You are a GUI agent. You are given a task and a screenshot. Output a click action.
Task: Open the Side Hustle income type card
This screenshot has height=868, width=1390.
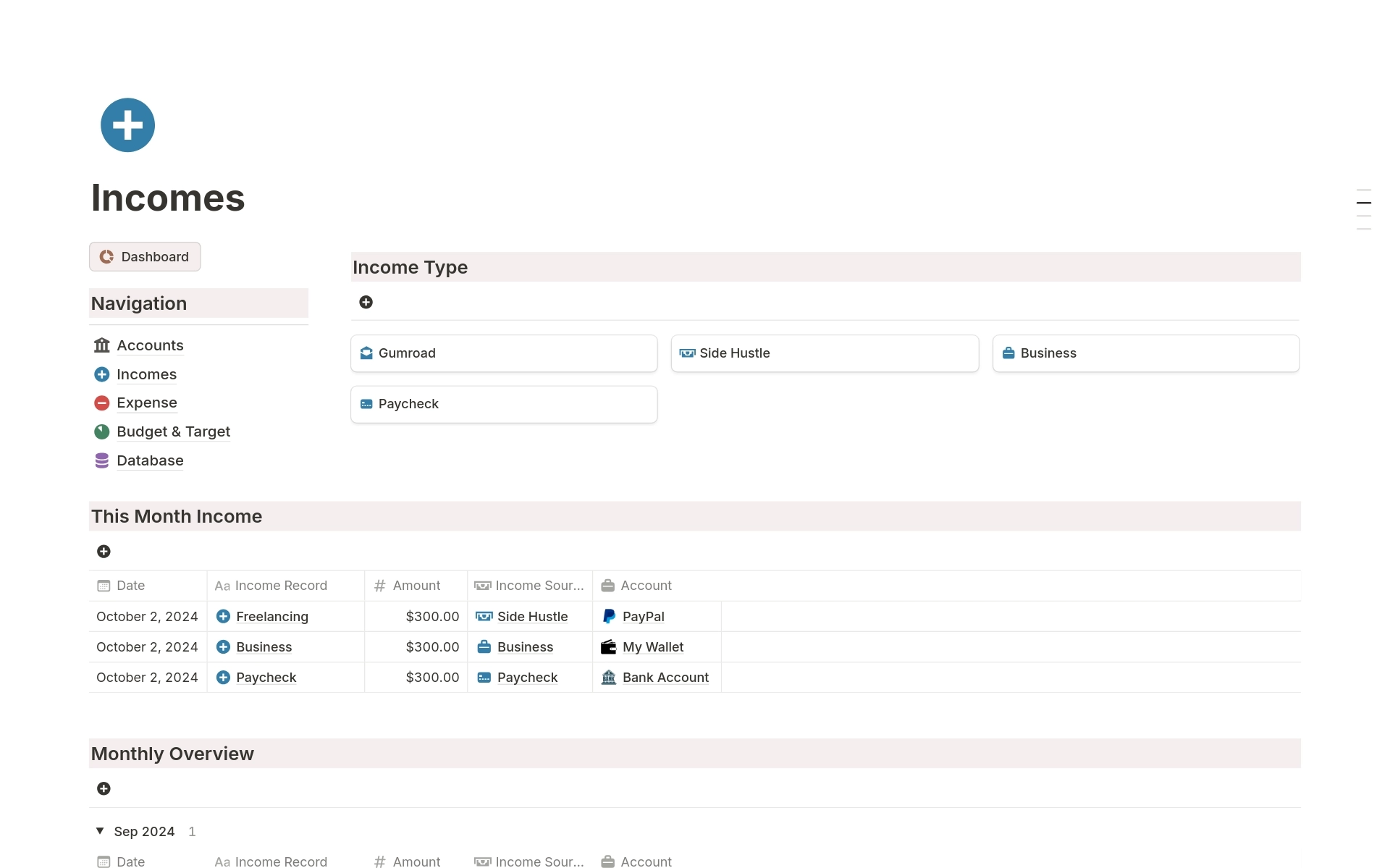point(825,353)
